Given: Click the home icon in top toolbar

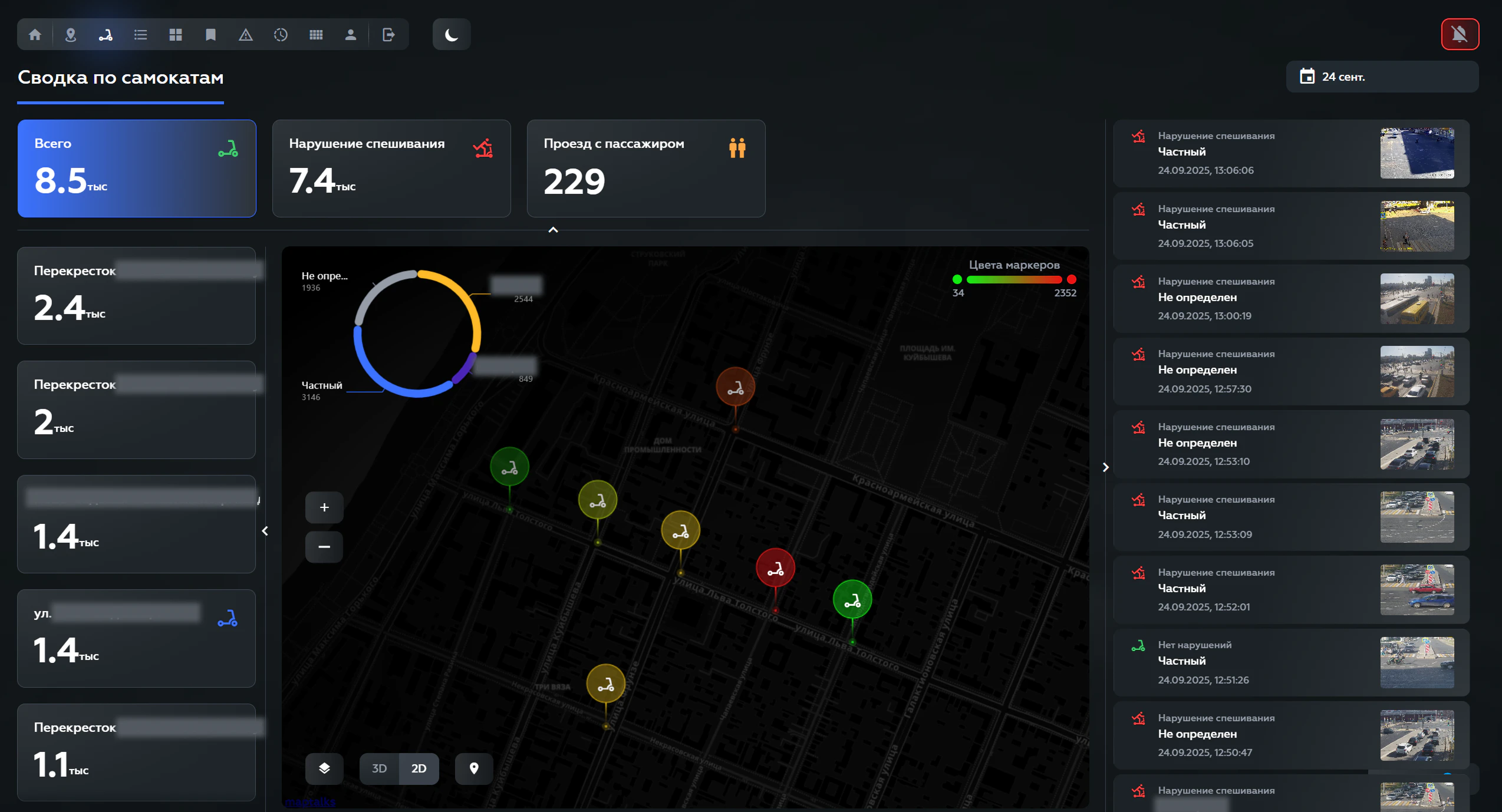Looking at the screenshot, I should (35, 35).
